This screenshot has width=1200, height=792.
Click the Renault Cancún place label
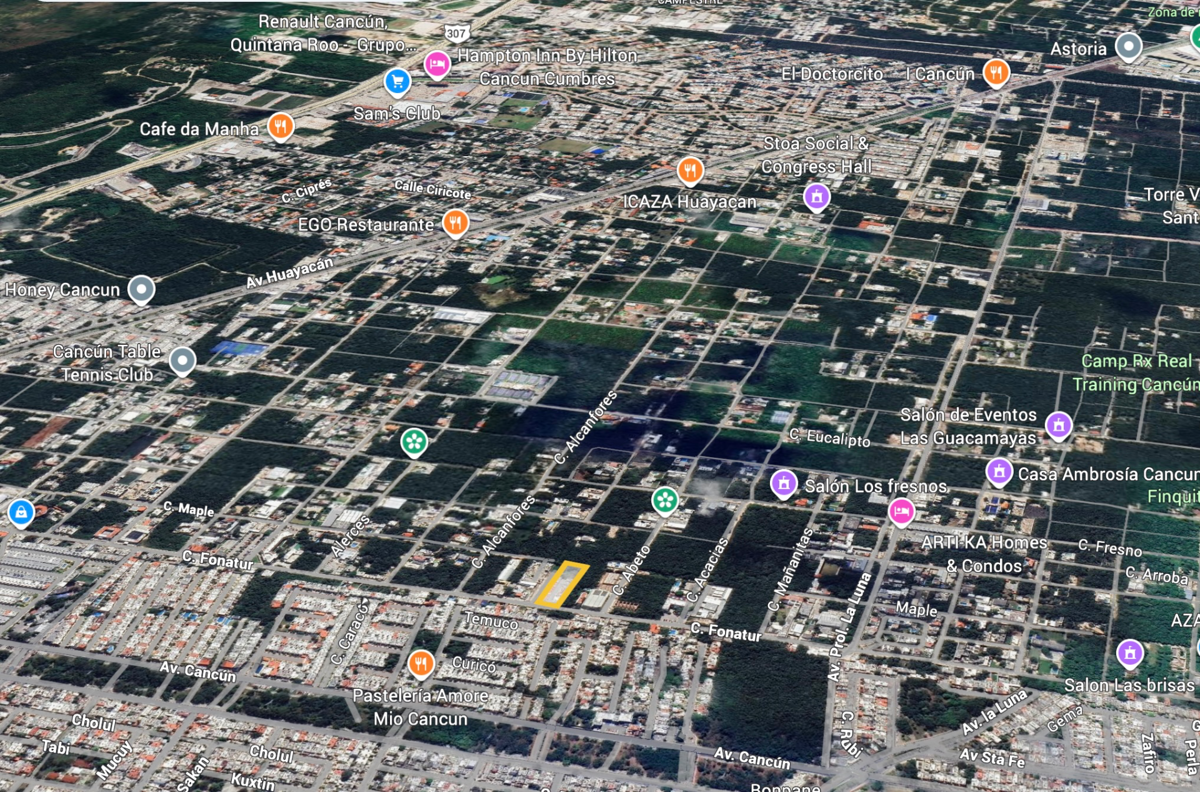(x=324, y=33)
